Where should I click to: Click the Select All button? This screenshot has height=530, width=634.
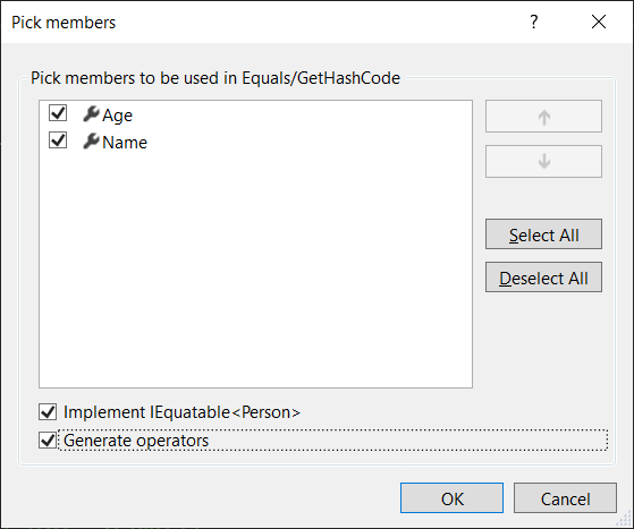[543, 234]
